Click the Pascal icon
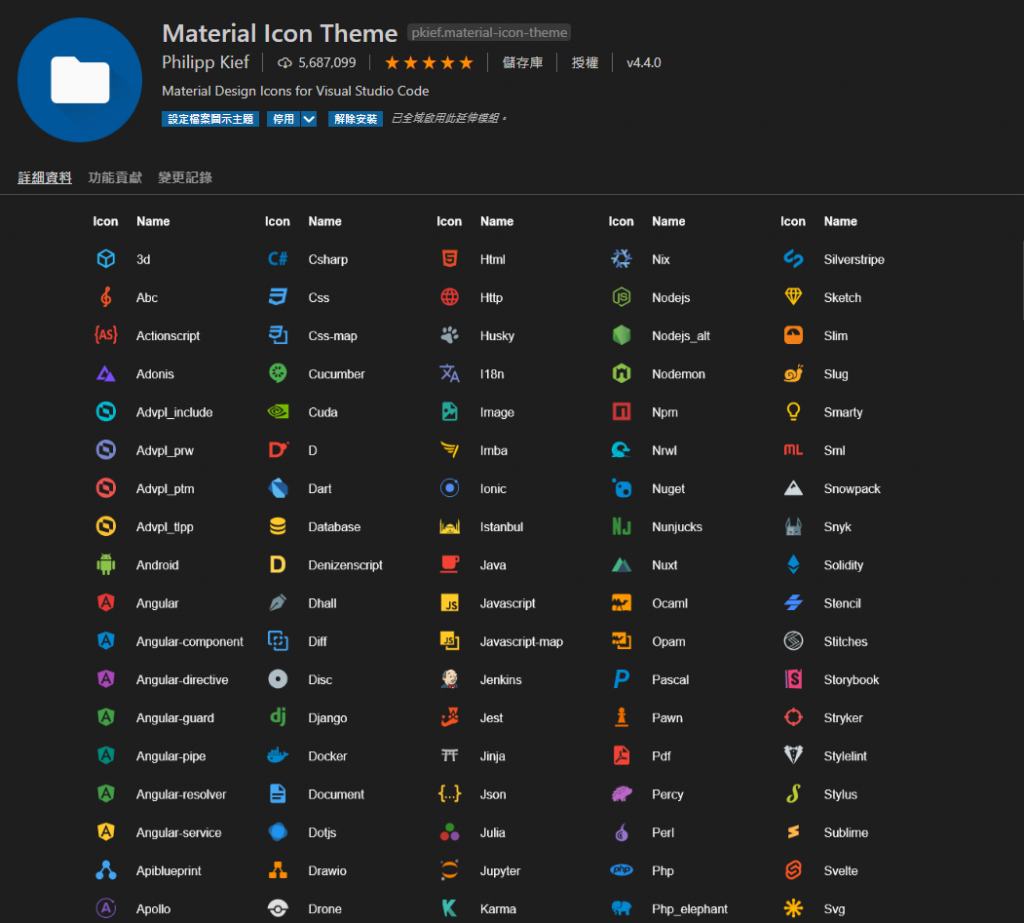Viewport: 1024px width, 923px height. click(621, 679)
